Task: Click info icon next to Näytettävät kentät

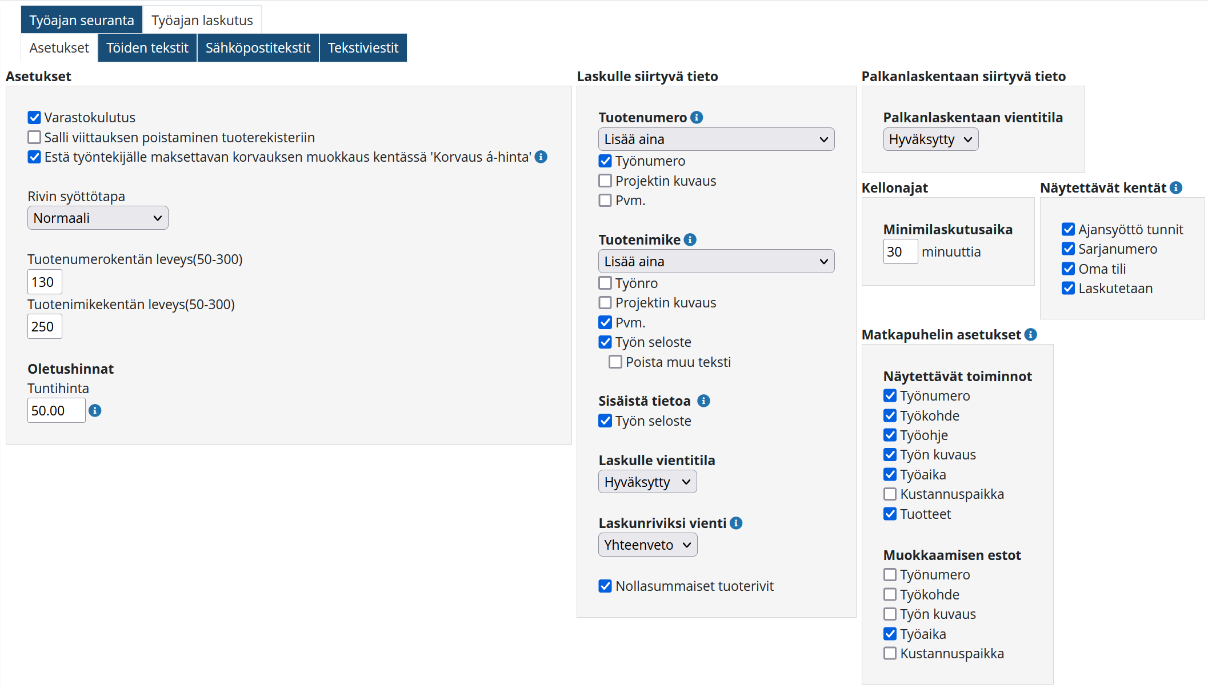Action: tap(1176, 188)
